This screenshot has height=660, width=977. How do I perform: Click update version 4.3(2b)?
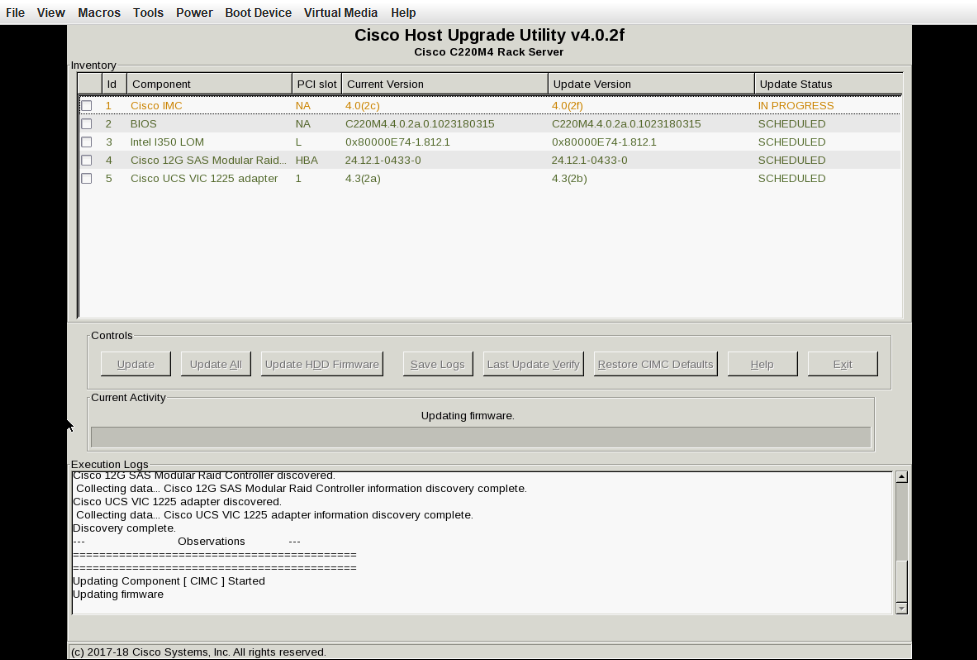569,178
